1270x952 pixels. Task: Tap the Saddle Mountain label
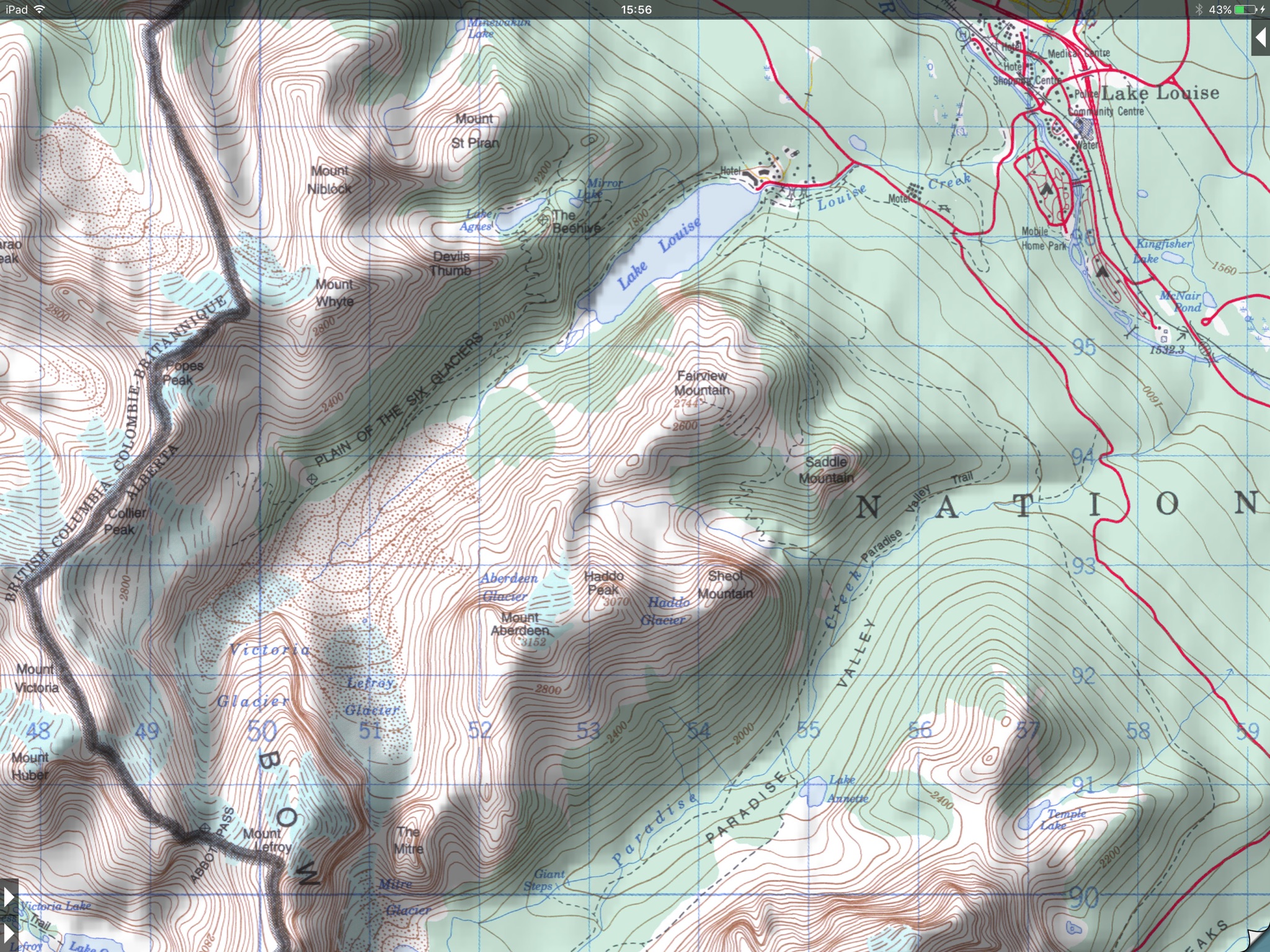pos(826,469)
